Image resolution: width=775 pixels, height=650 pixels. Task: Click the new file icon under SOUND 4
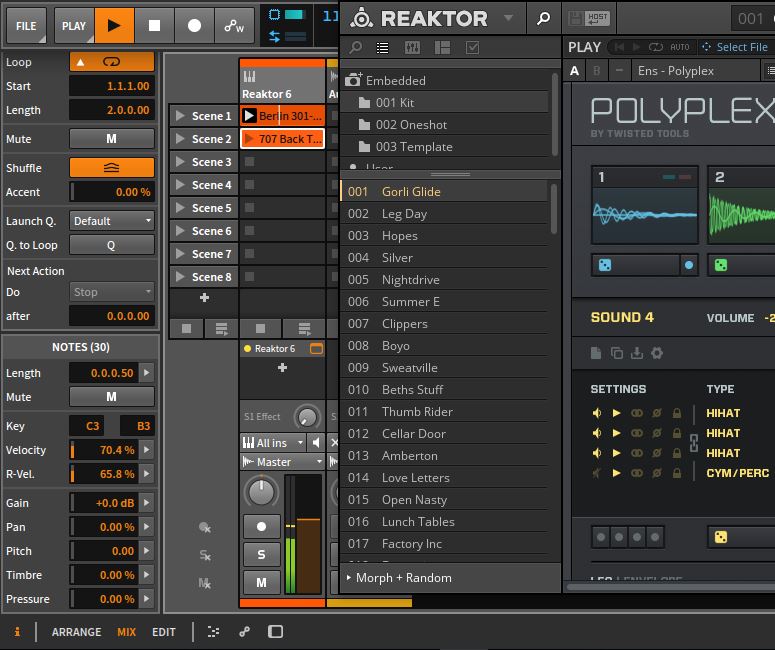[x=596, y=353]
